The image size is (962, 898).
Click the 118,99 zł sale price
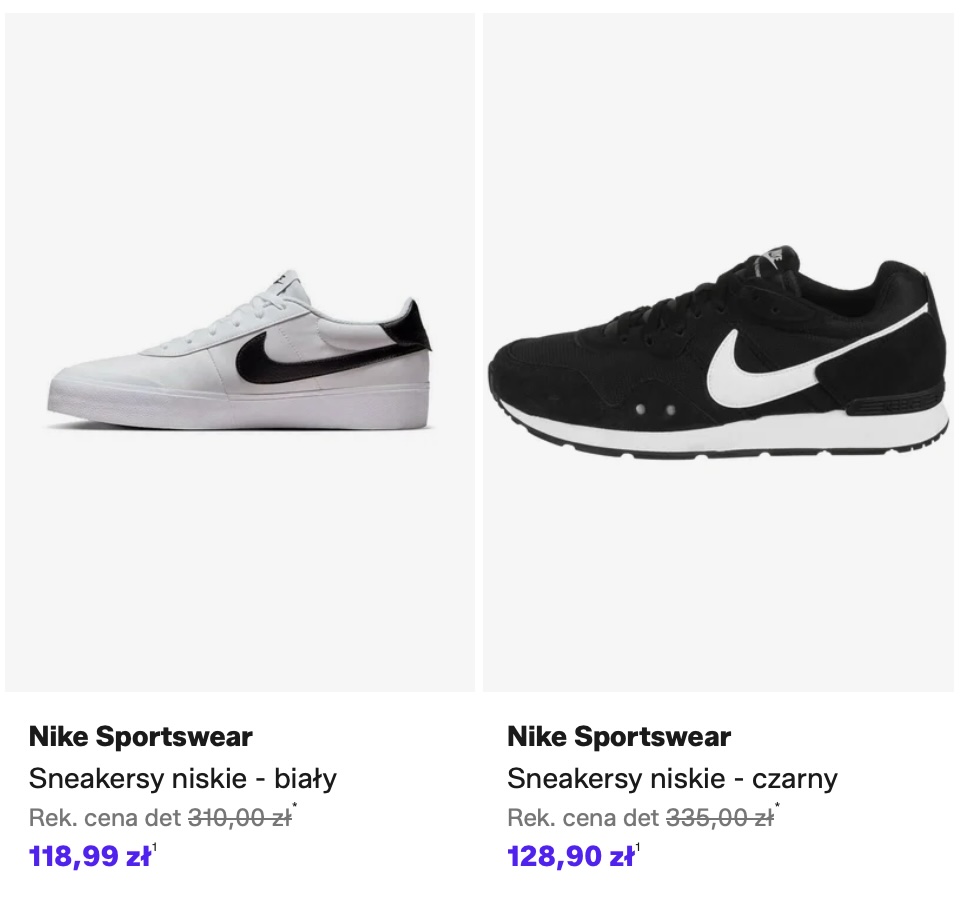(89, 856)
